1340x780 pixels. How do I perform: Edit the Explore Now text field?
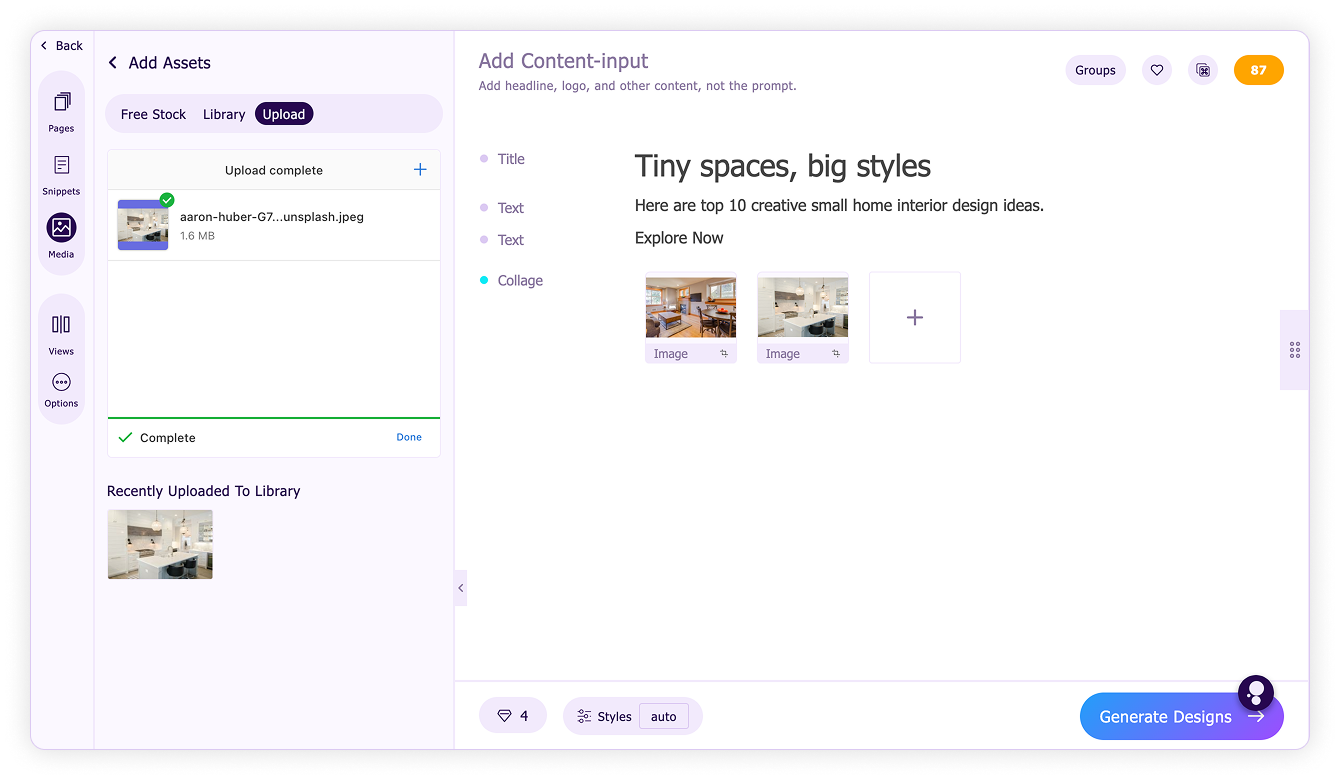(x=679, y=238)
